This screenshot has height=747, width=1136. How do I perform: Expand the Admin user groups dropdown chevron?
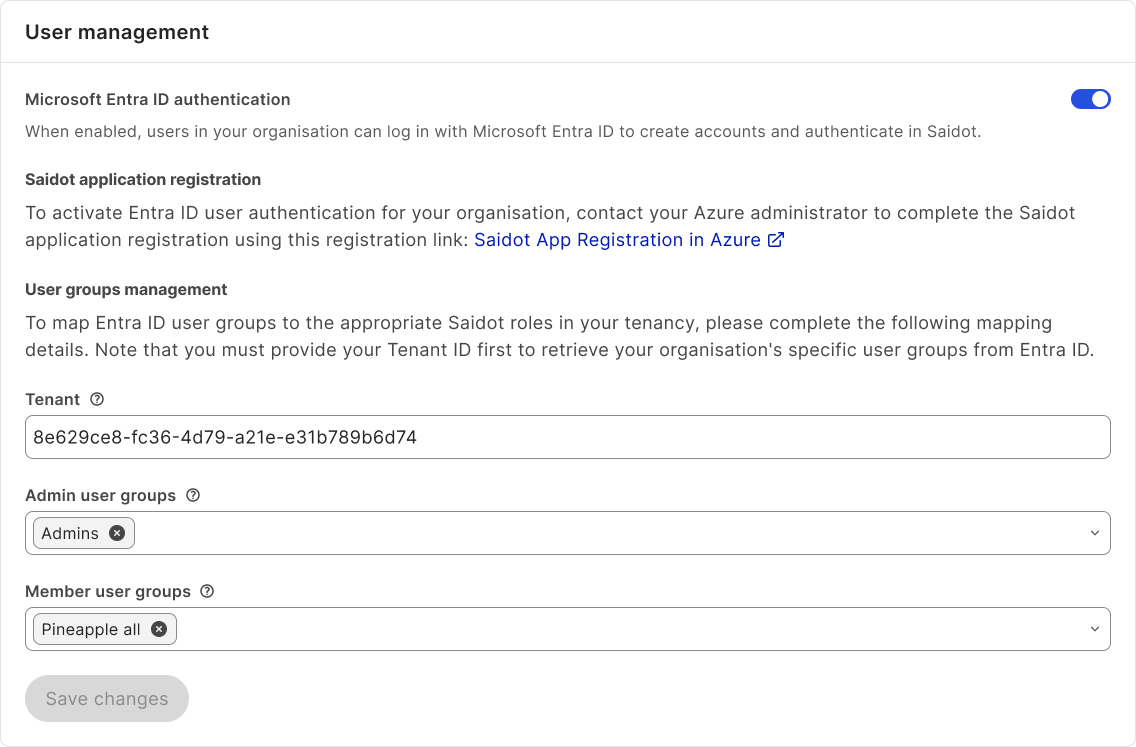coord(1094,533)
